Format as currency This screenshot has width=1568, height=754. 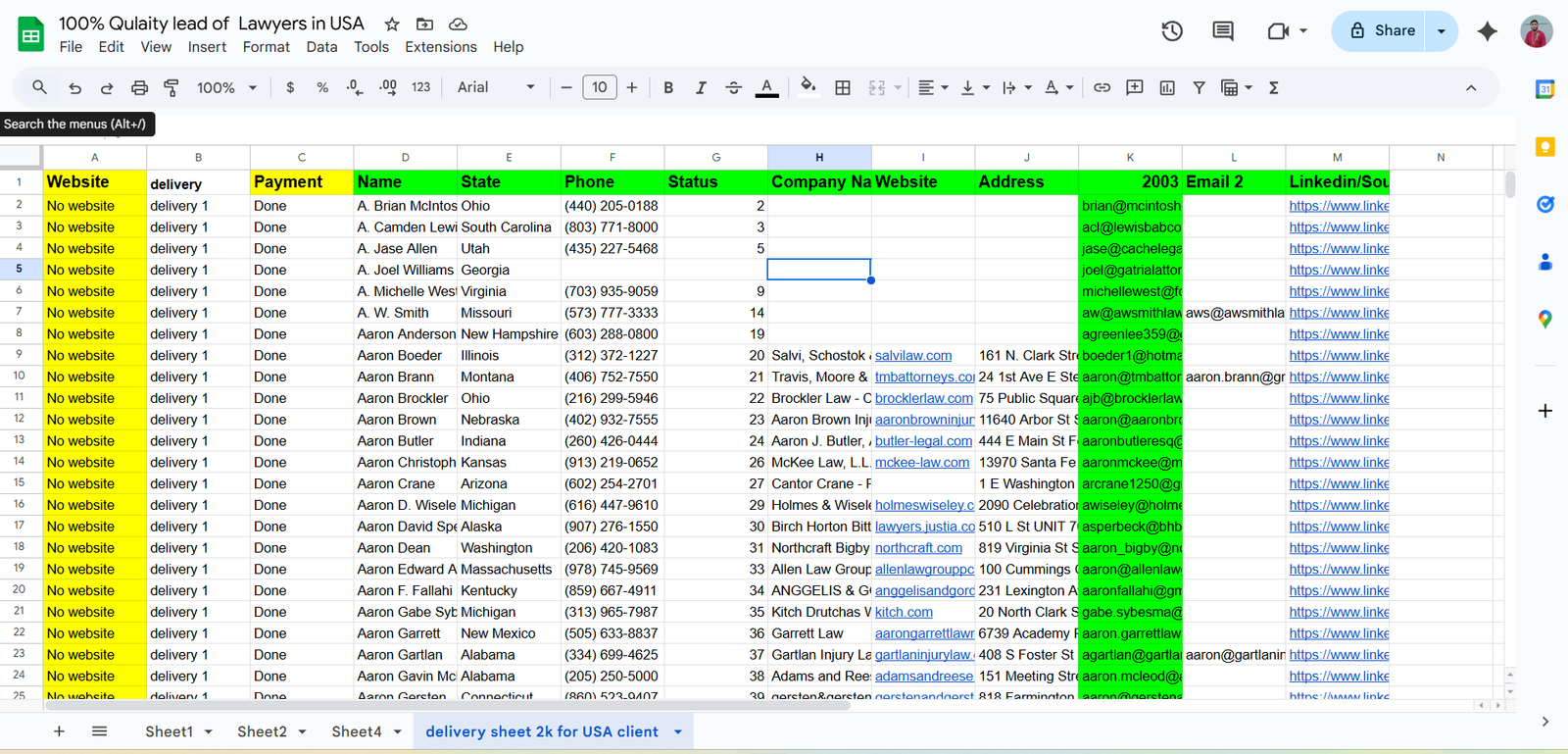[290, 88]
